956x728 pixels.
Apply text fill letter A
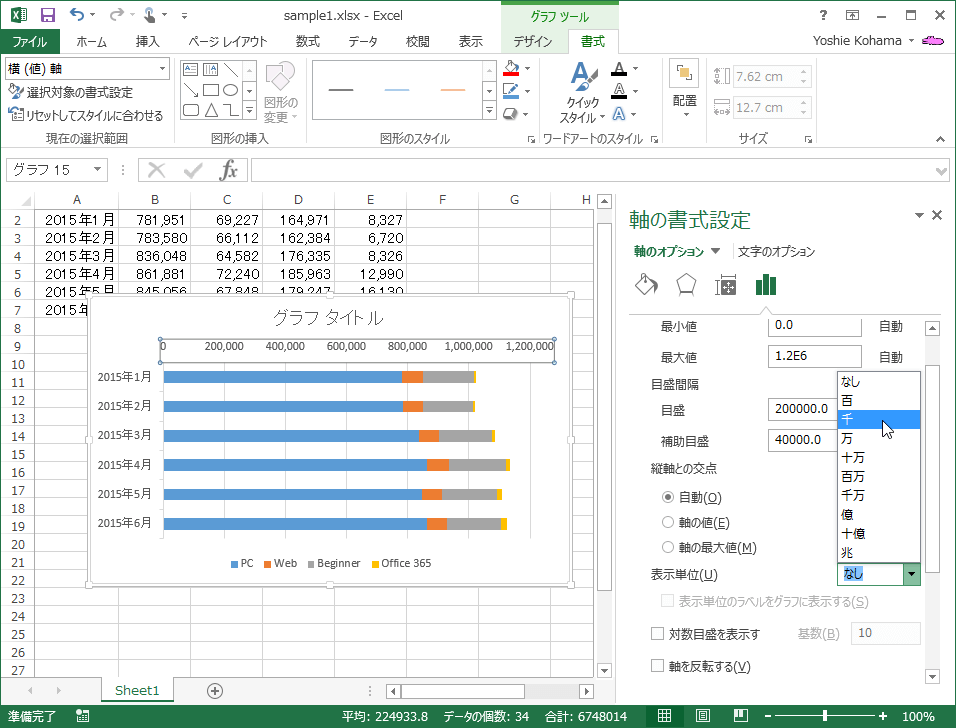click(x=619, y=69)
